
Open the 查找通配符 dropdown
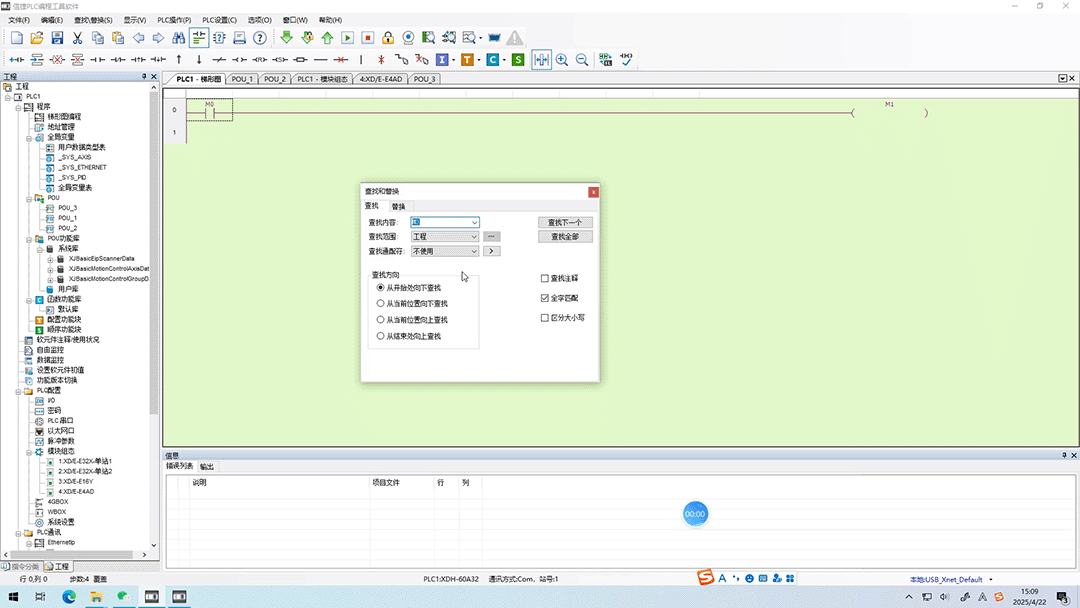click(445, 251)
